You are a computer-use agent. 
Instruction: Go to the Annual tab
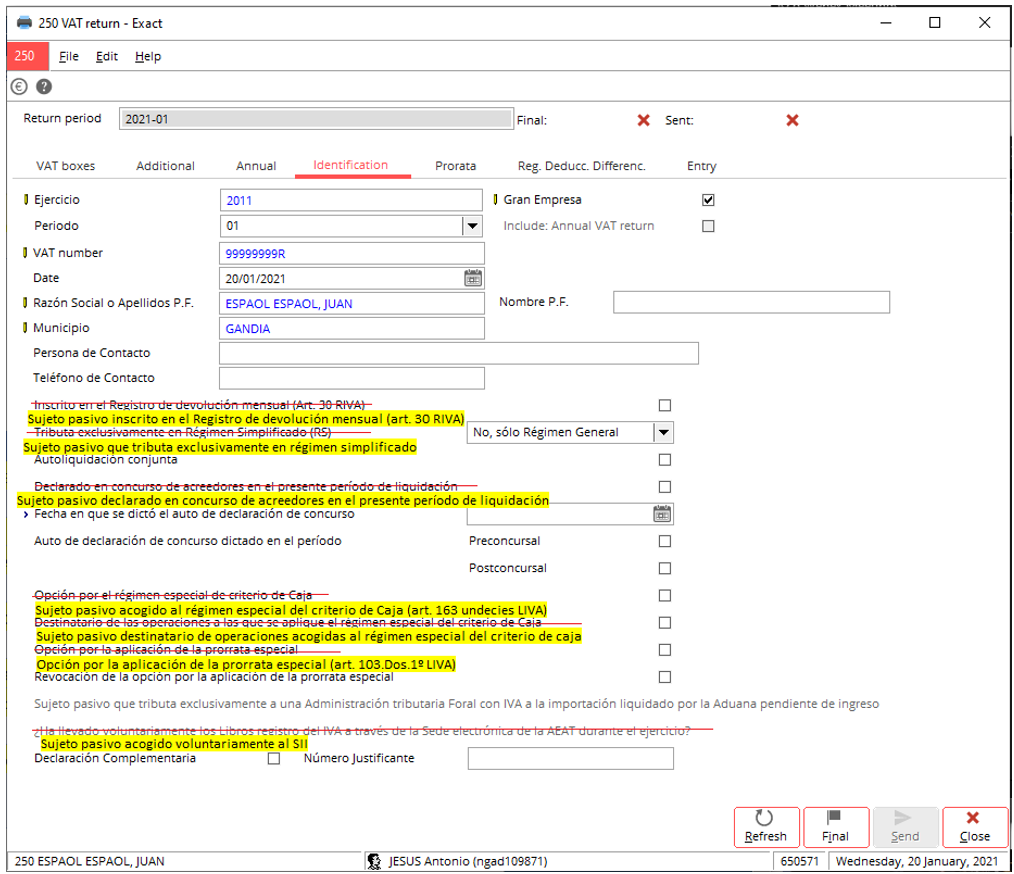[256, 166]
